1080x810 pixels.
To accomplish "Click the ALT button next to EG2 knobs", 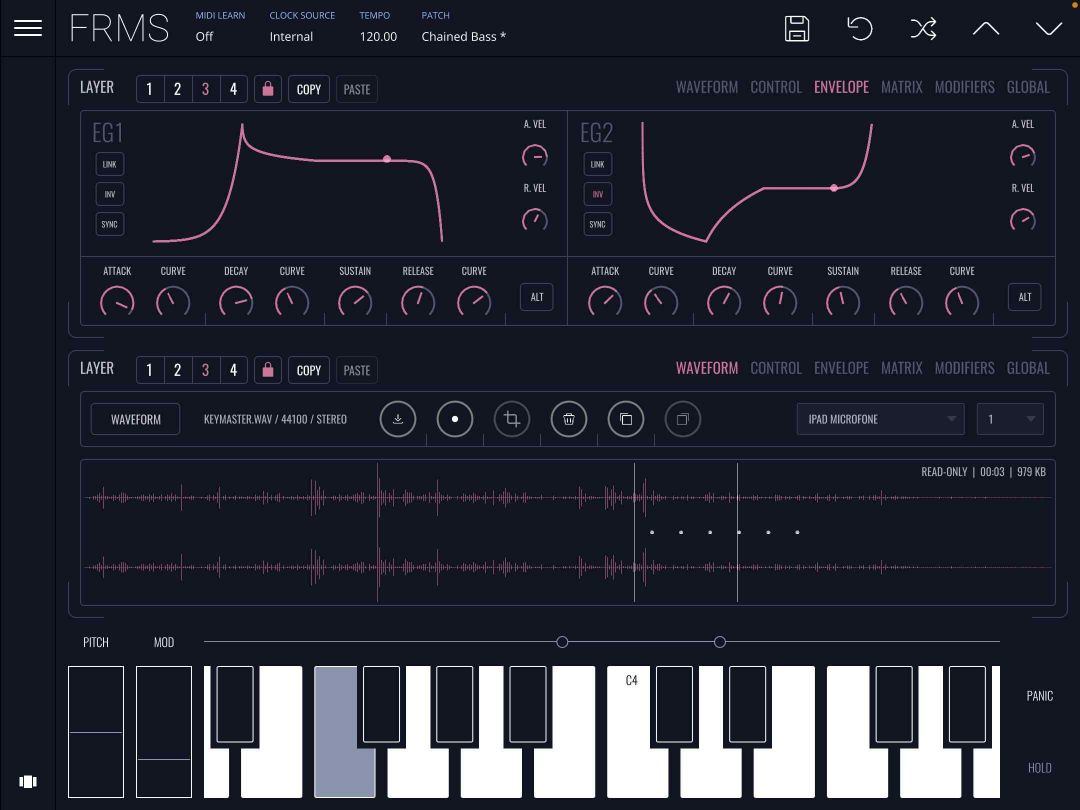I will pos(1024,297).
